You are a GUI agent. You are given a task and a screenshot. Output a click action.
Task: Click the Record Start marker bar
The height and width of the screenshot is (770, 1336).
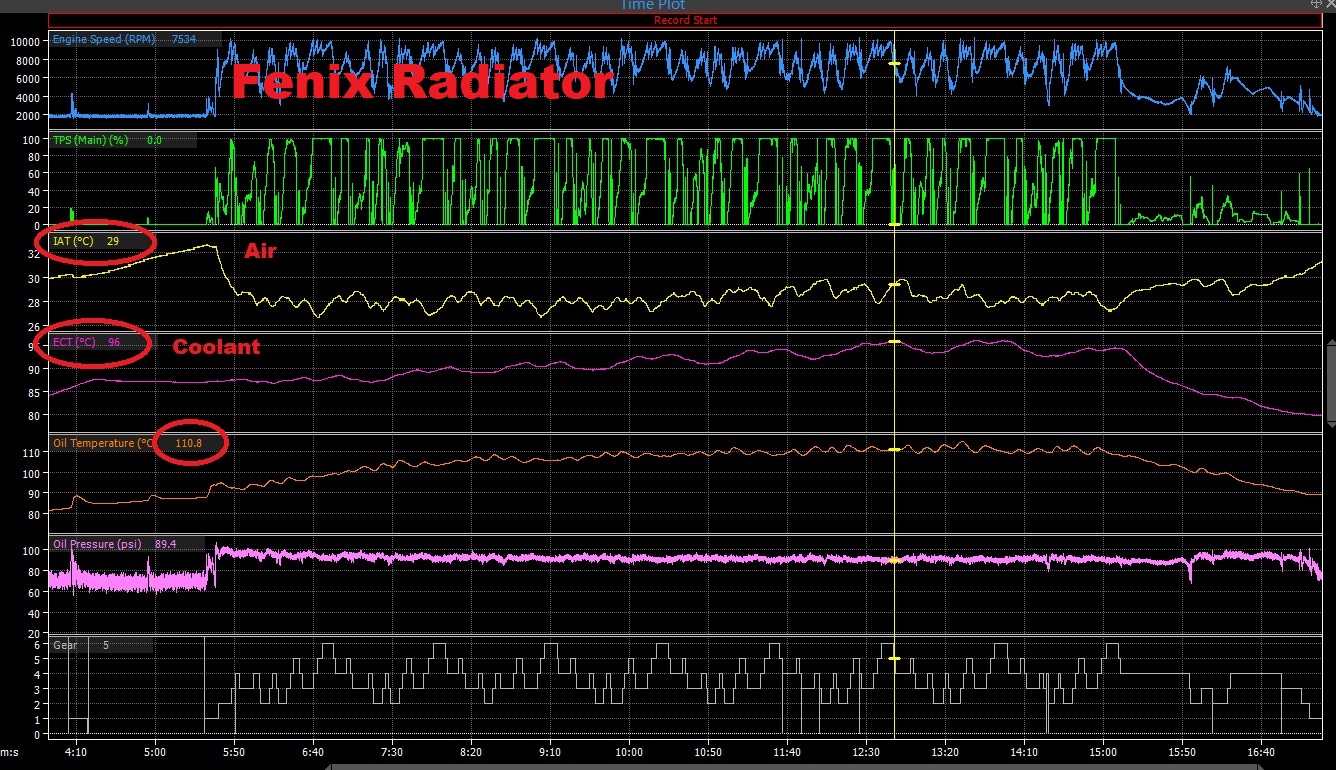(685, 20)
